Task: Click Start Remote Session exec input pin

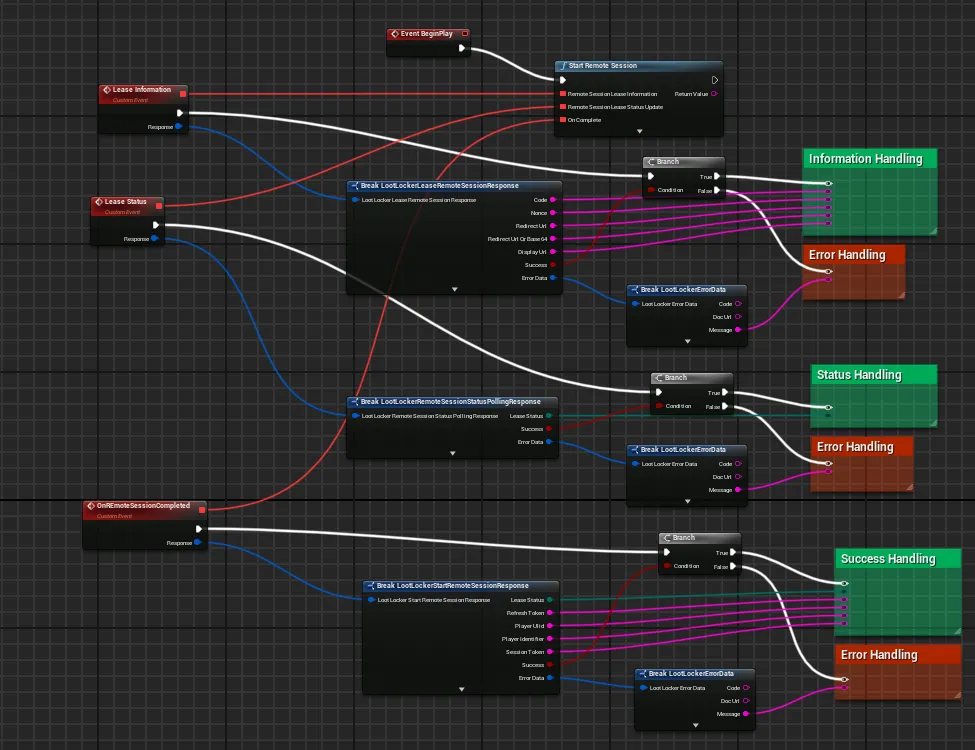Action: (x=563, y=80)
